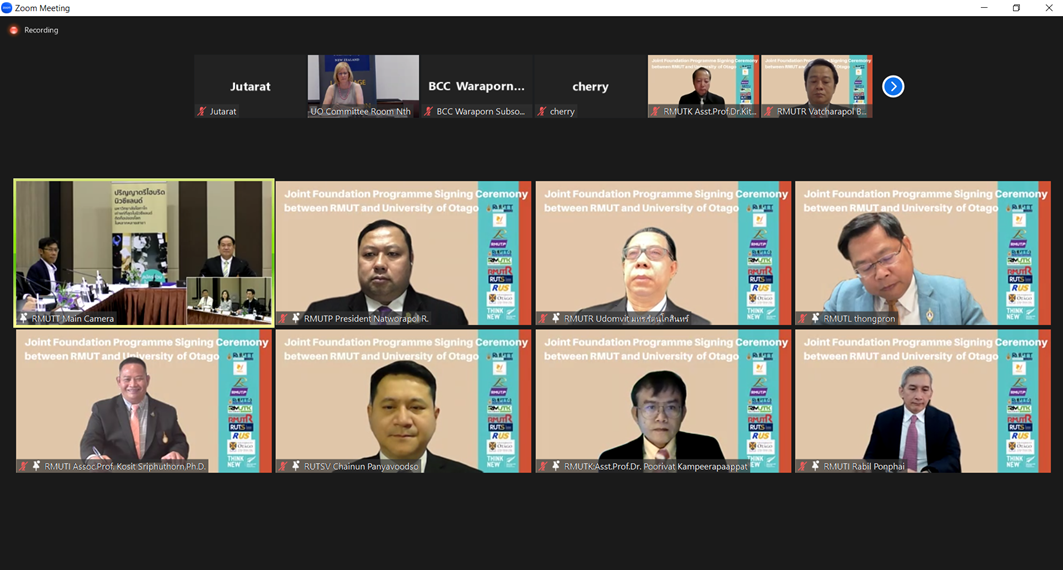Select RMUTI Assoc.Prof. Kosit Sriphuthorn video tile
The height and width of the screenshot is (570, 1063).
(x=143, y=400)
